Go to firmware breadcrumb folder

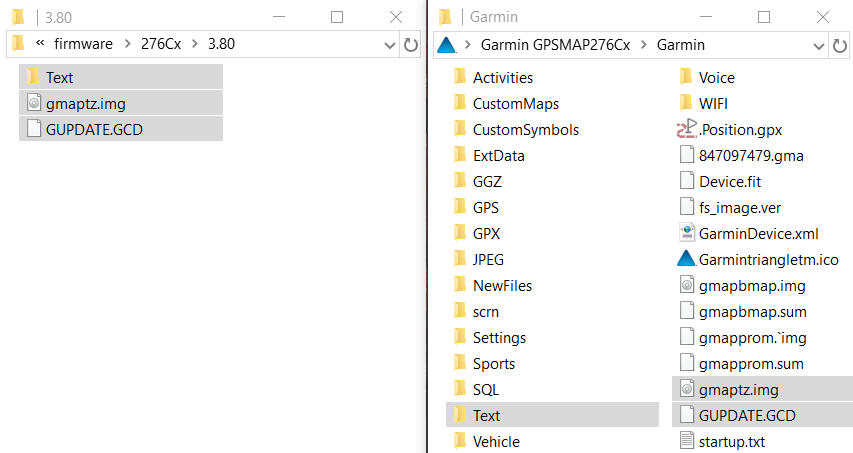(x=83, y=44)
